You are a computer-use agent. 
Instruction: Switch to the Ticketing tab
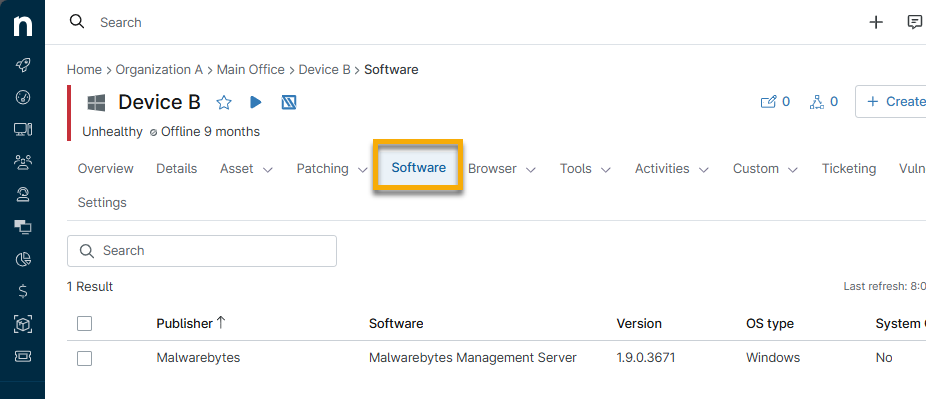point(849,169)
